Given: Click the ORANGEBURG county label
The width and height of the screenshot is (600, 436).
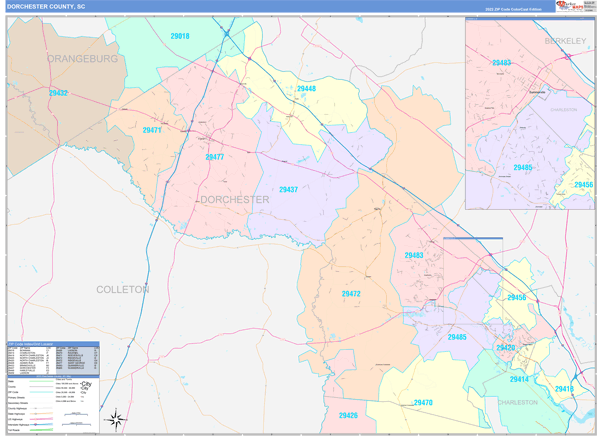Looking at the screenshot, I should tap(82, 59).
